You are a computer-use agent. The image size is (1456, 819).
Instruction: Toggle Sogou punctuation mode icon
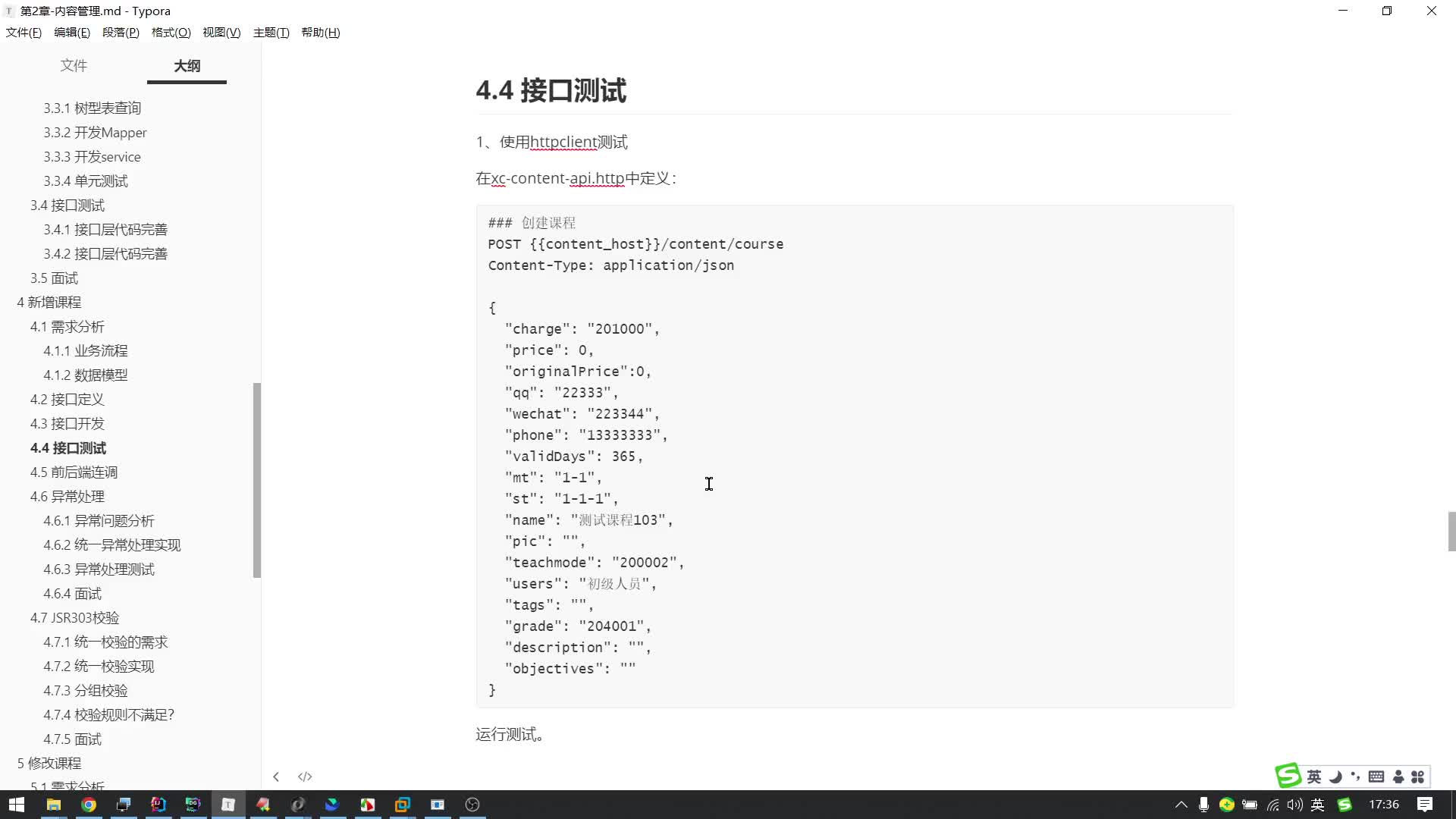pos(1355,777)
